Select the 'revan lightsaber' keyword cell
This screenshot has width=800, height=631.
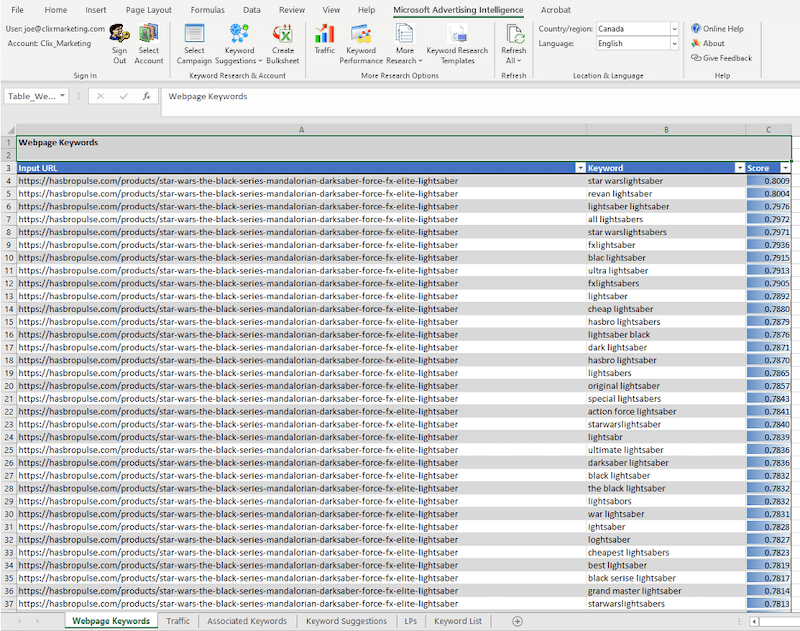tap(666, 194)
